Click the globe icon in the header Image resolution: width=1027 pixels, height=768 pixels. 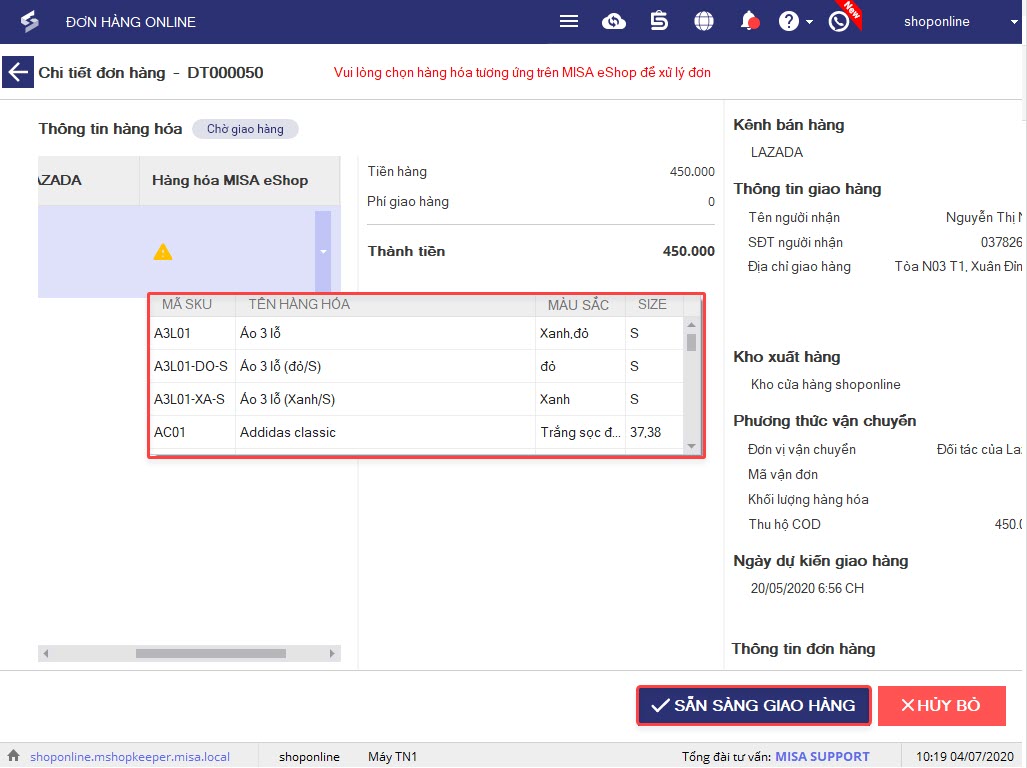click(x=704, y=22)
